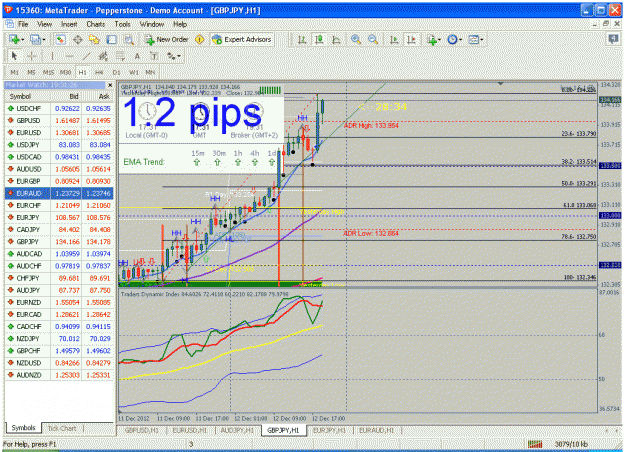Click the New Chart toolbar icon
This screenshot has width=625, height=452.
[x=14, y=39]
